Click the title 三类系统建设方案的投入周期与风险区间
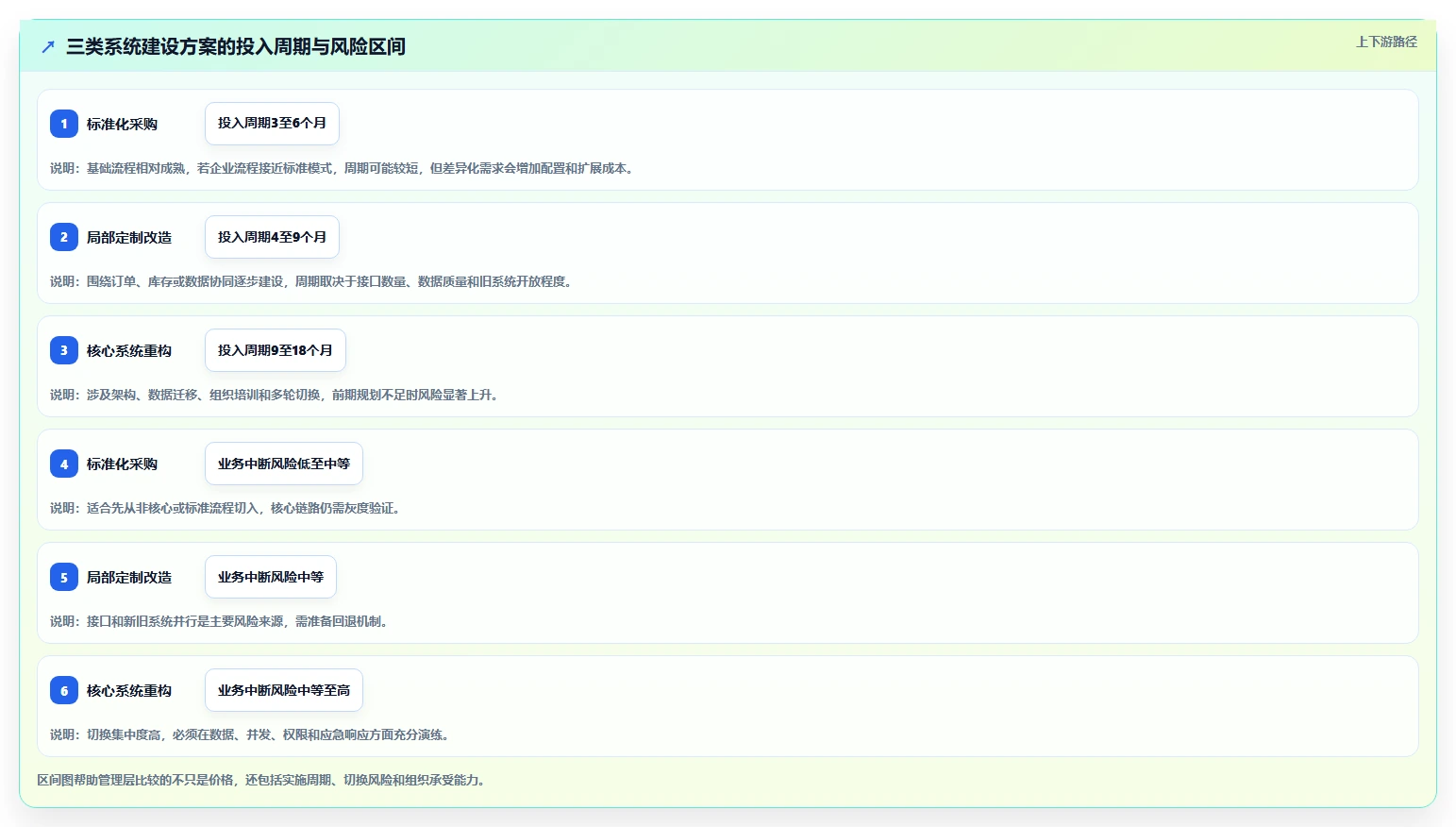The width and height of the screenshot is (1456, 827). (236, 46)
